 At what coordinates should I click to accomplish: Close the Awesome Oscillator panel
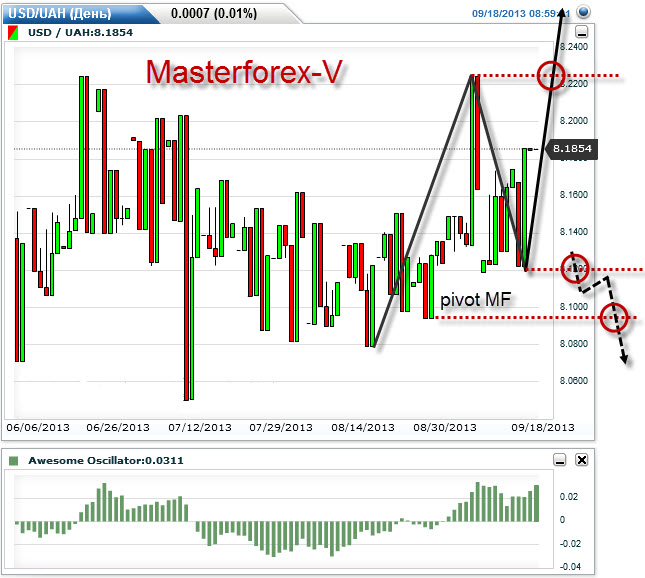582,460
